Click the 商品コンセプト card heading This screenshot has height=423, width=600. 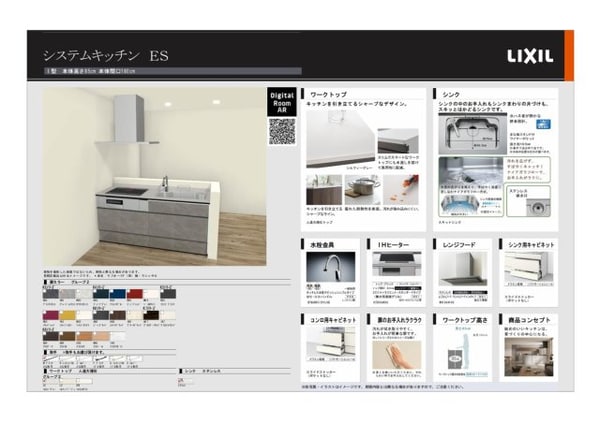click(529, 320)
